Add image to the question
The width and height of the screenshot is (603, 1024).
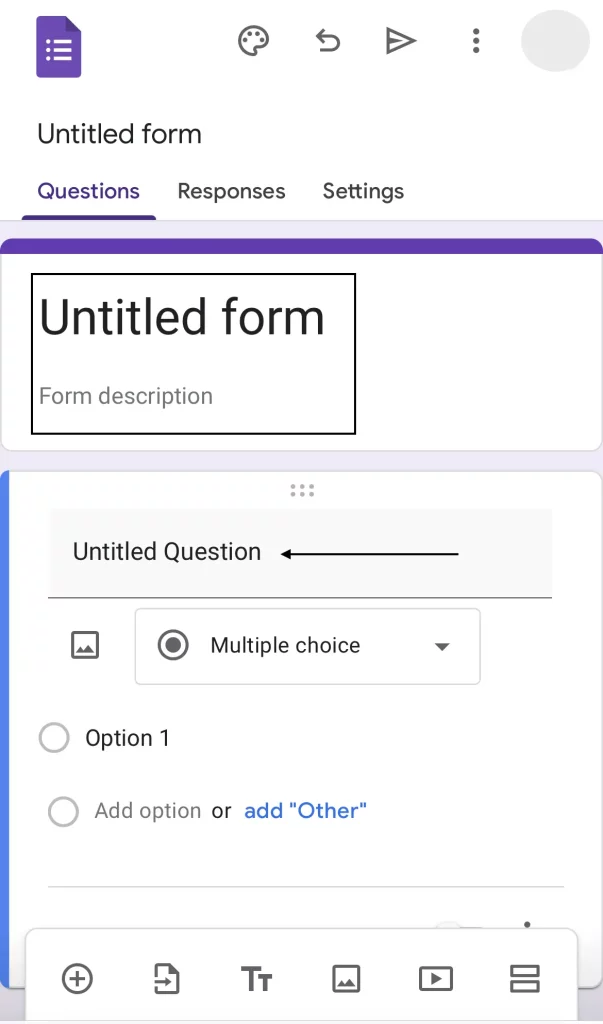86,646
